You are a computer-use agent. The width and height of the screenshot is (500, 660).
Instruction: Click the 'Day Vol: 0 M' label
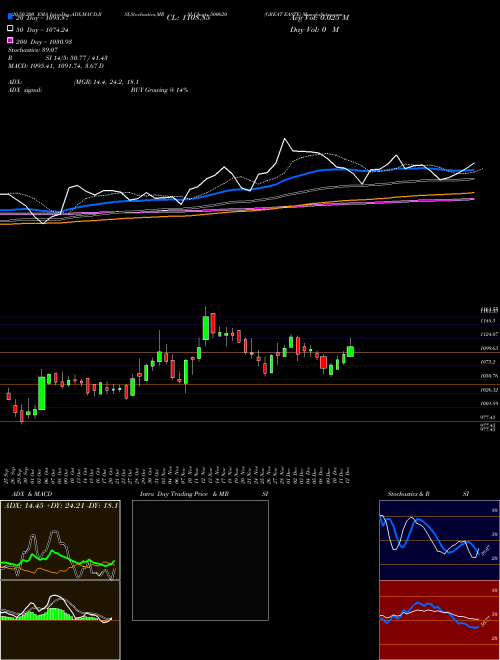[314, 30]
